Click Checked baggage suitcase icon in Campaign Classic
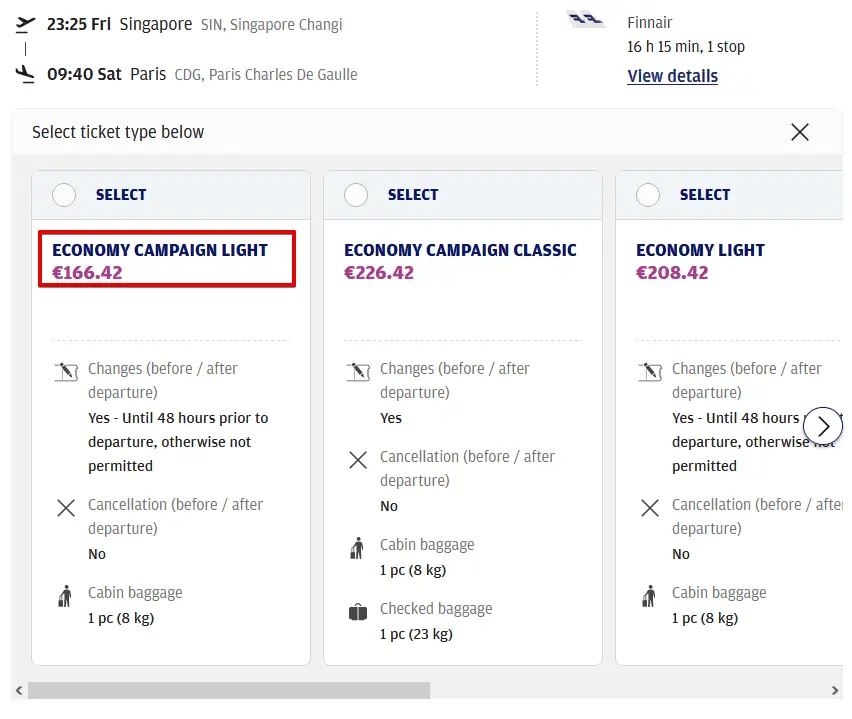The height and width of the screenshot is (719, 852). (x=358, y=612)
